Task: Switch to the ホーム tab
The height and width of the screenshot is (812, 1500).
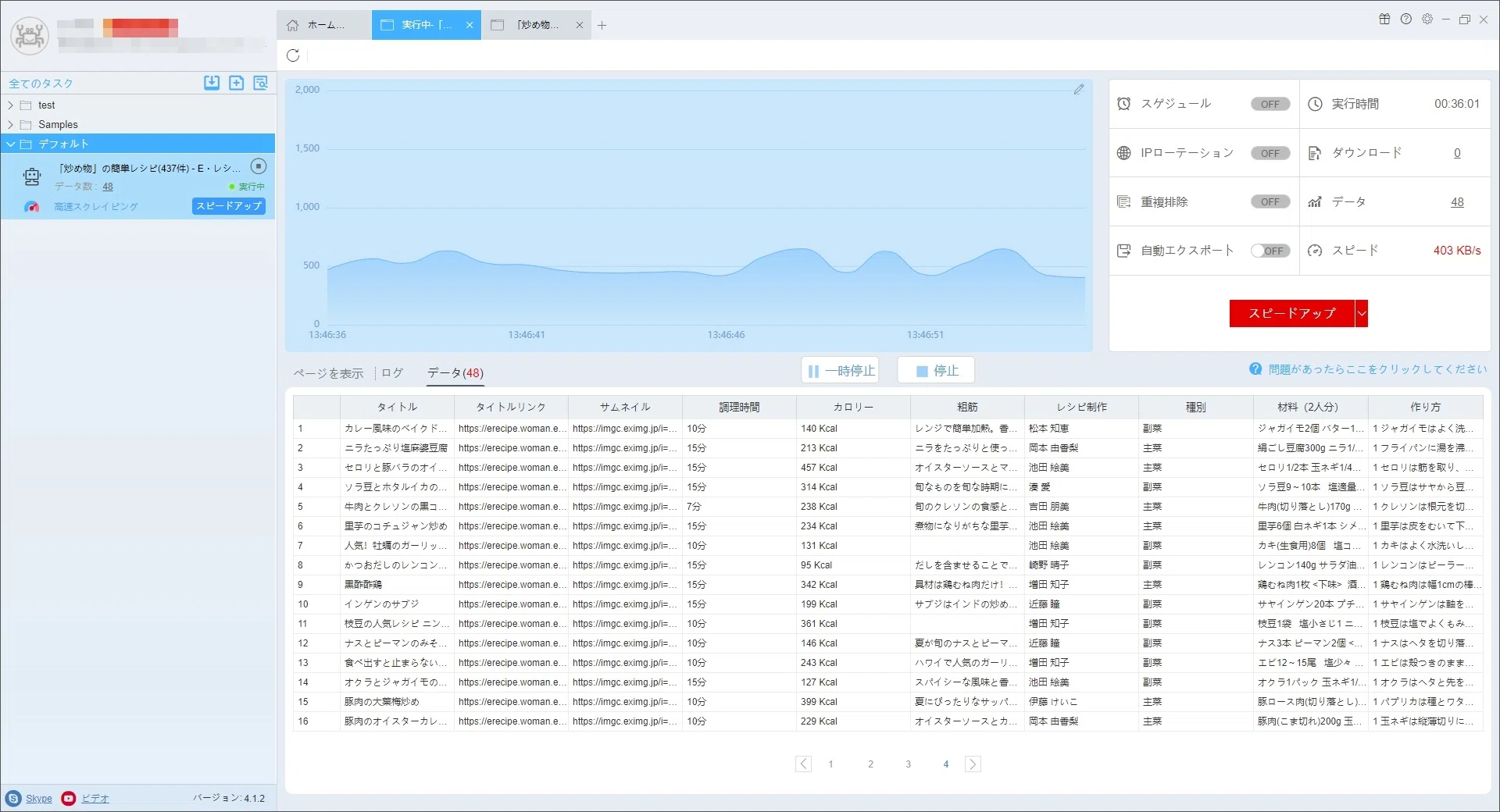Action: [x=324, y=25]
